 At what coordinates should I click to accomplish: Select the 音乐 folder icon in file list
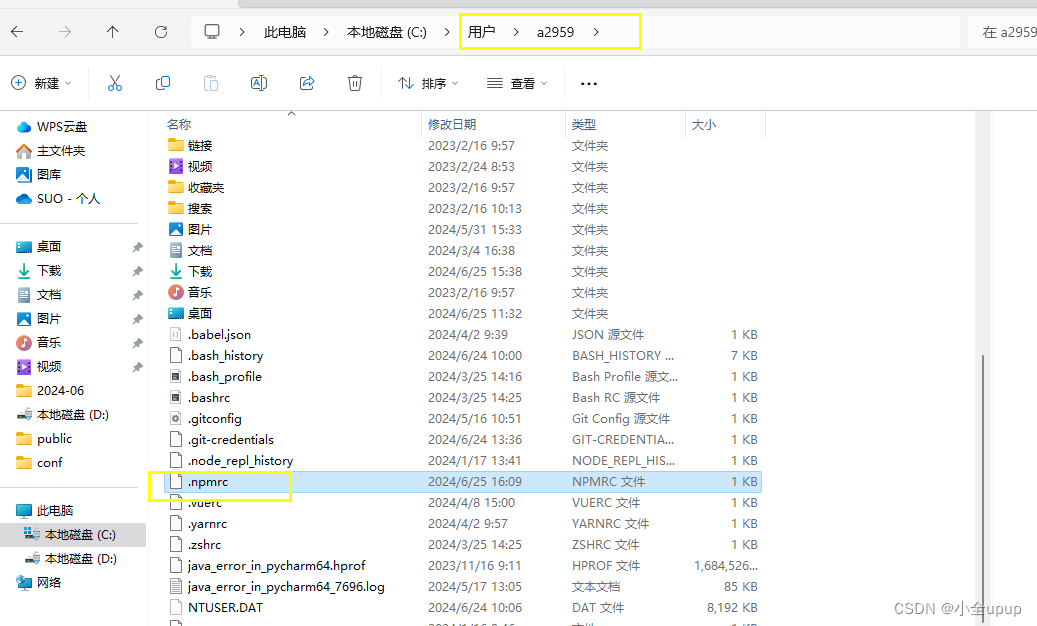tap(175, 292)
